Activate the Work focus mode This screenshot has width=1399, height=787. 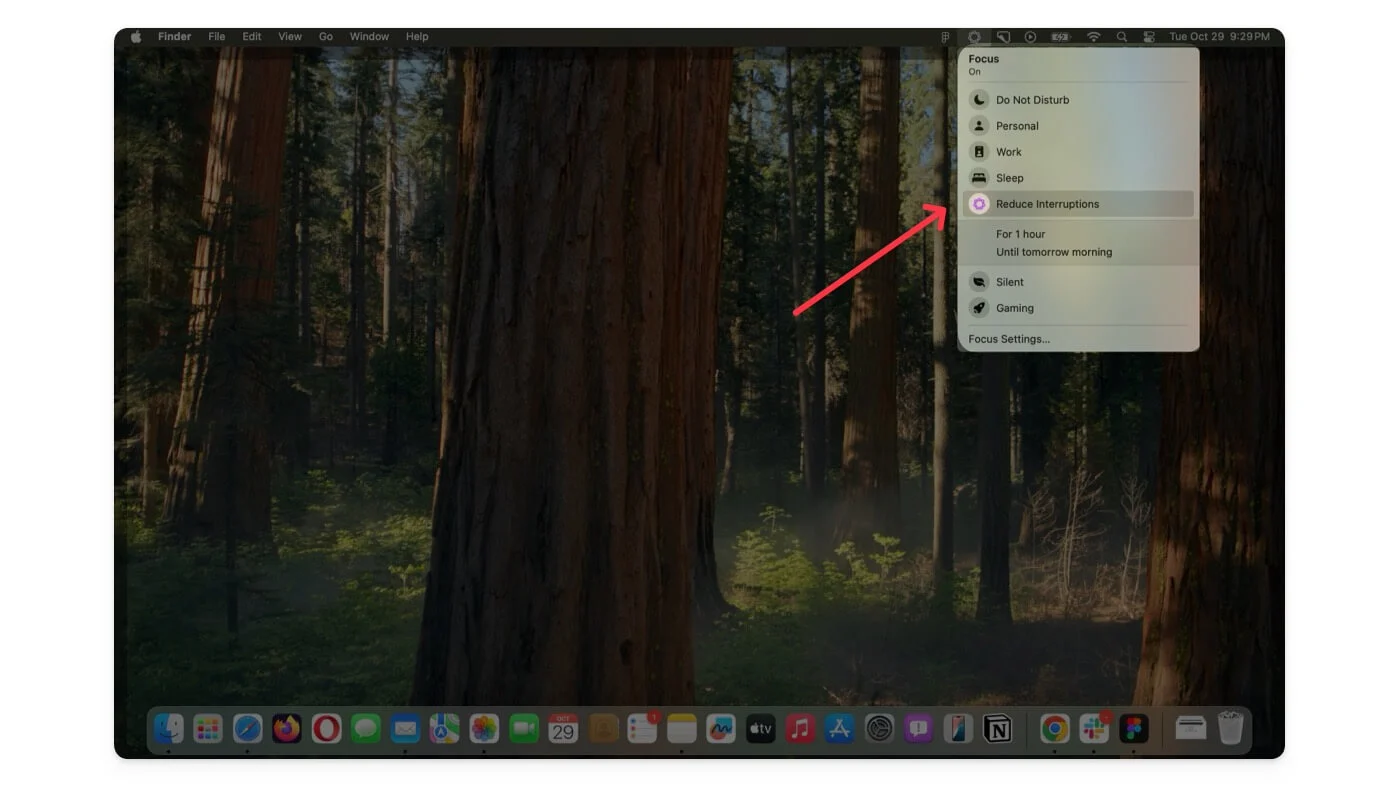(1078, 152)
